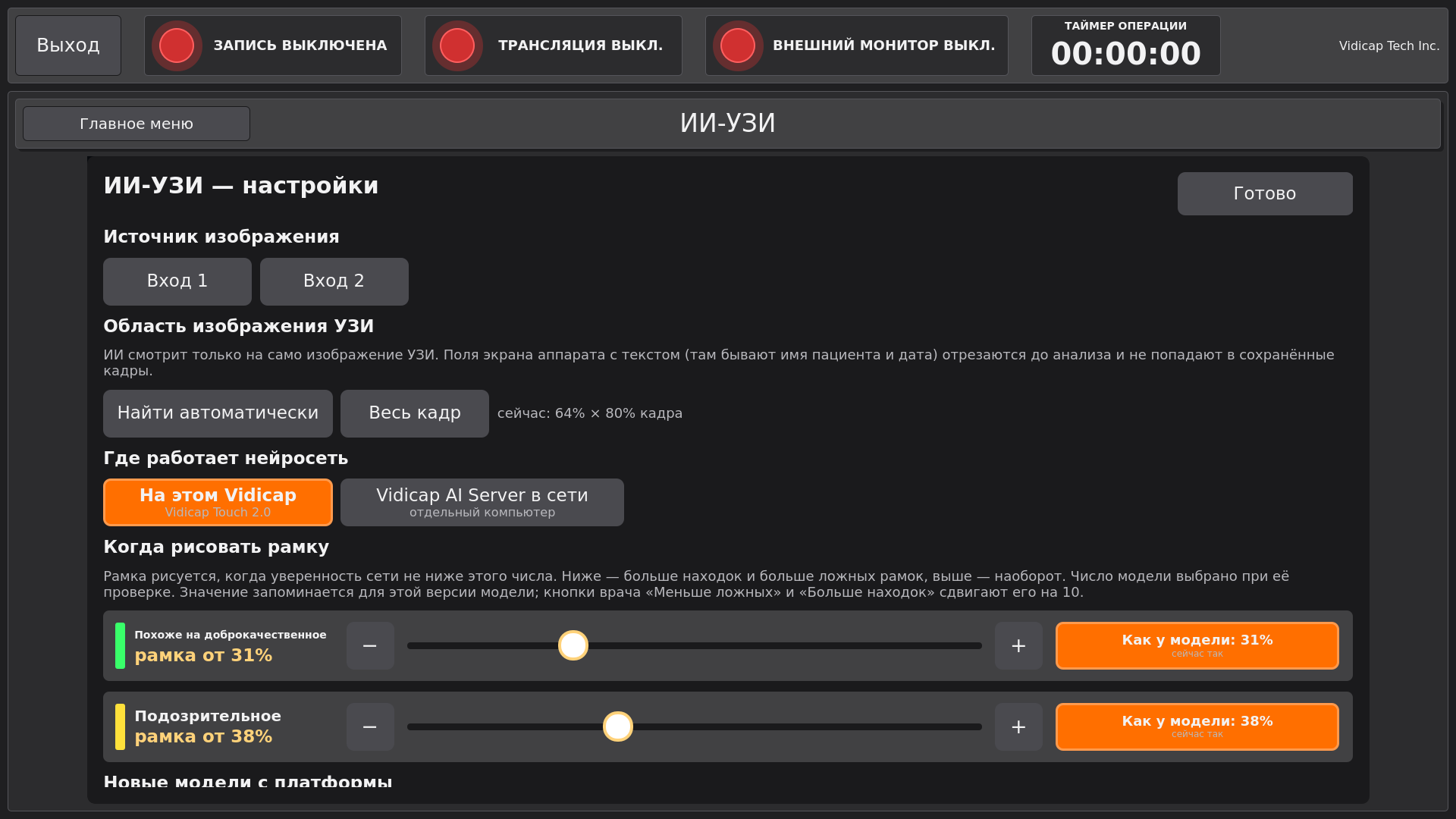Image resolution: width=1456 pixels, height=819 pixels.
Task: Select На этом Vidicap option
Action: click(x=218, y=502)
